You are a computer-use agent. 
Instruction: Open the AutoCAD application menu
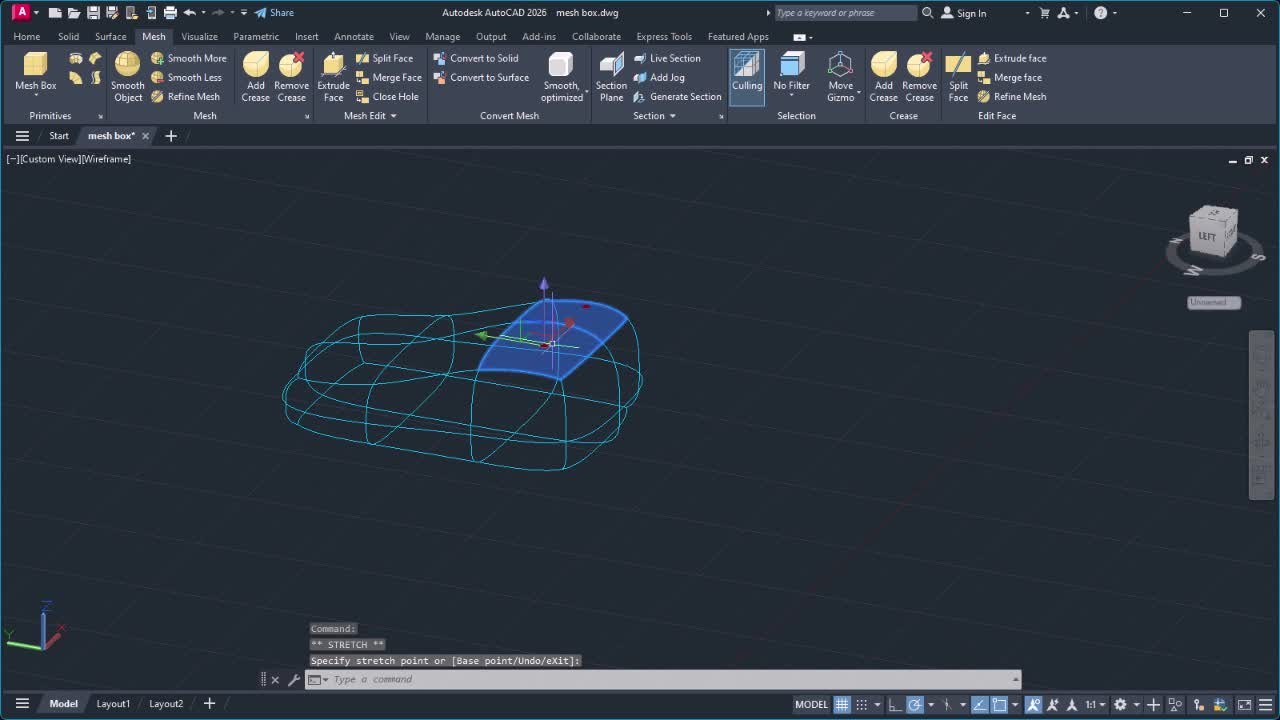(21, 13)
